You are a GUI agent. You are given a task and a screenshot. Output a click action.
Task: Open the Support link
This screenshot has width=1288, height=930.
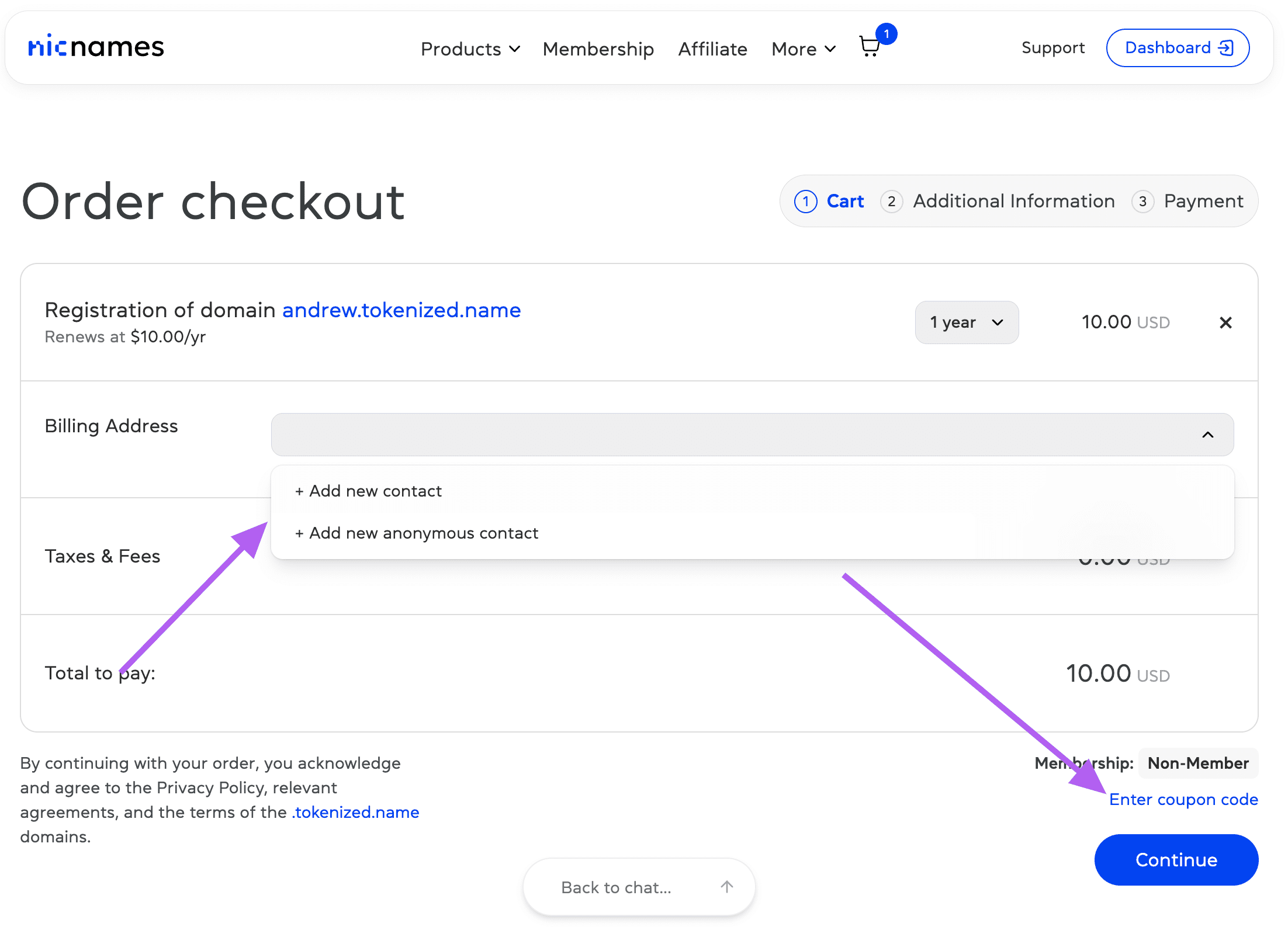pos(1052,47)
